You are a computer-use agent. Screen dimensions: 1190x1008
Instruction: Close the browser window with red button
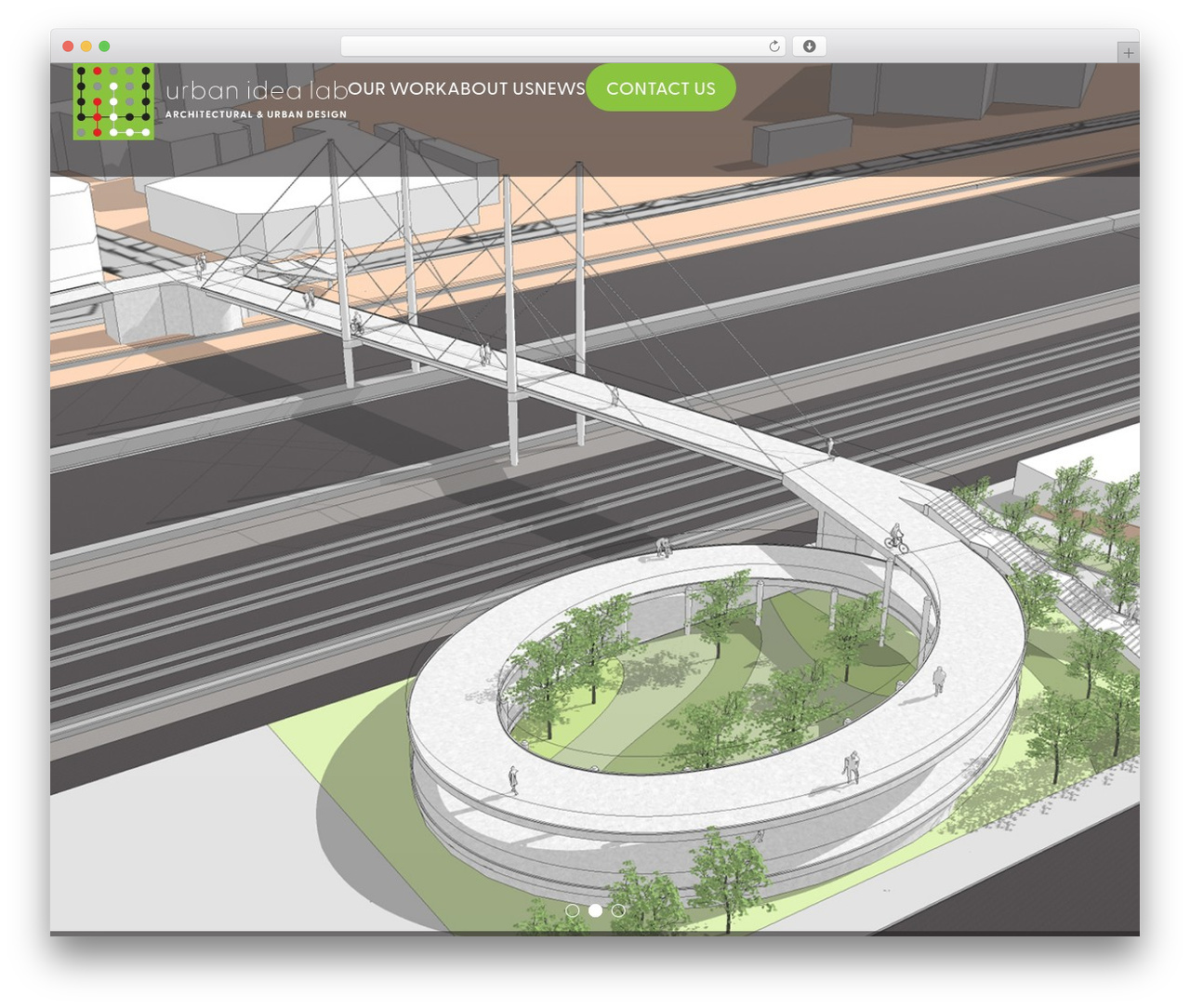(x=68, y=46)
